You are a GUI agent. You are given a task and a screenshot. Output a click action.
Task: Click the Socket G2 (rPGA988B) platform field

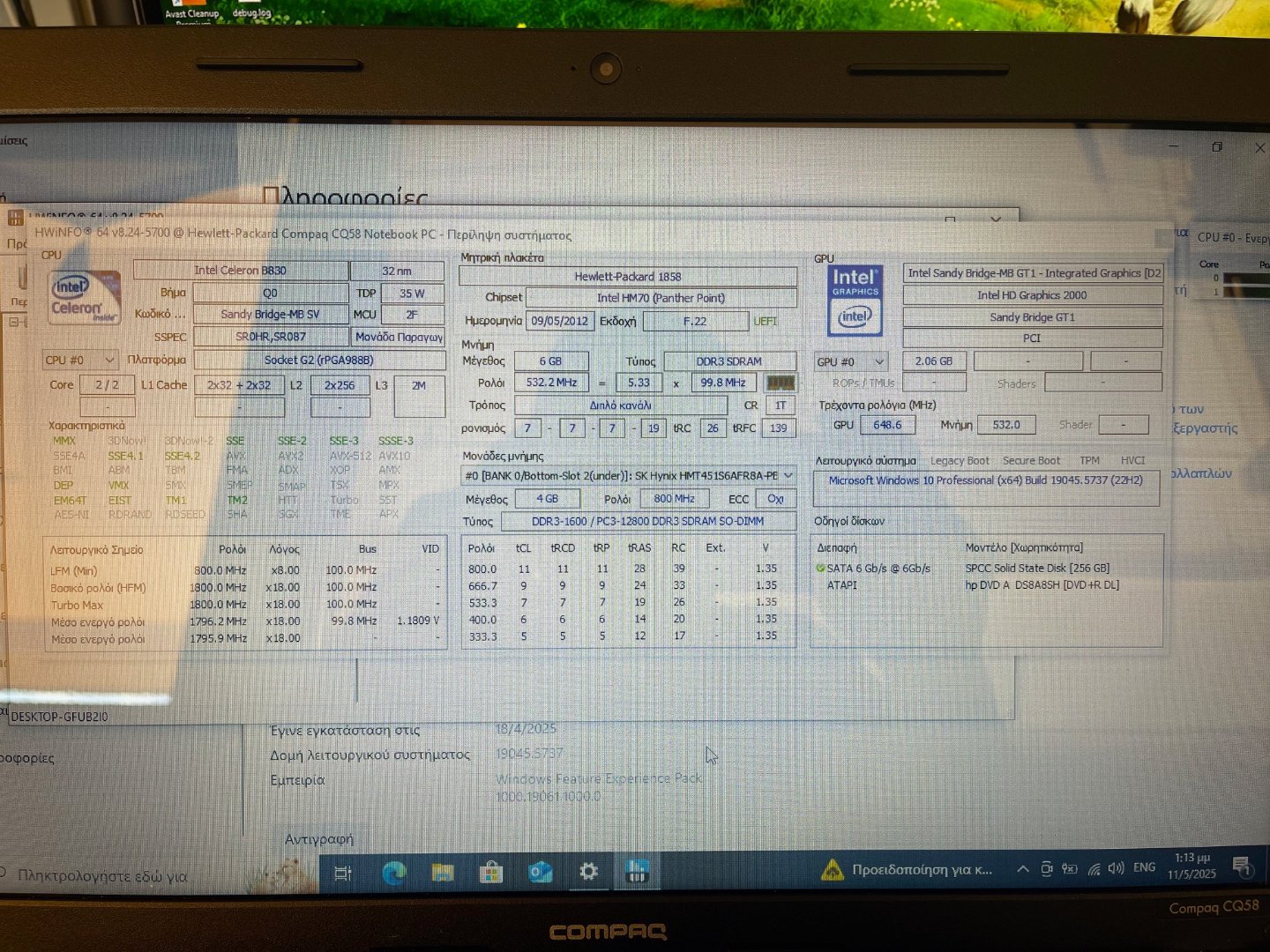point(319,360)
